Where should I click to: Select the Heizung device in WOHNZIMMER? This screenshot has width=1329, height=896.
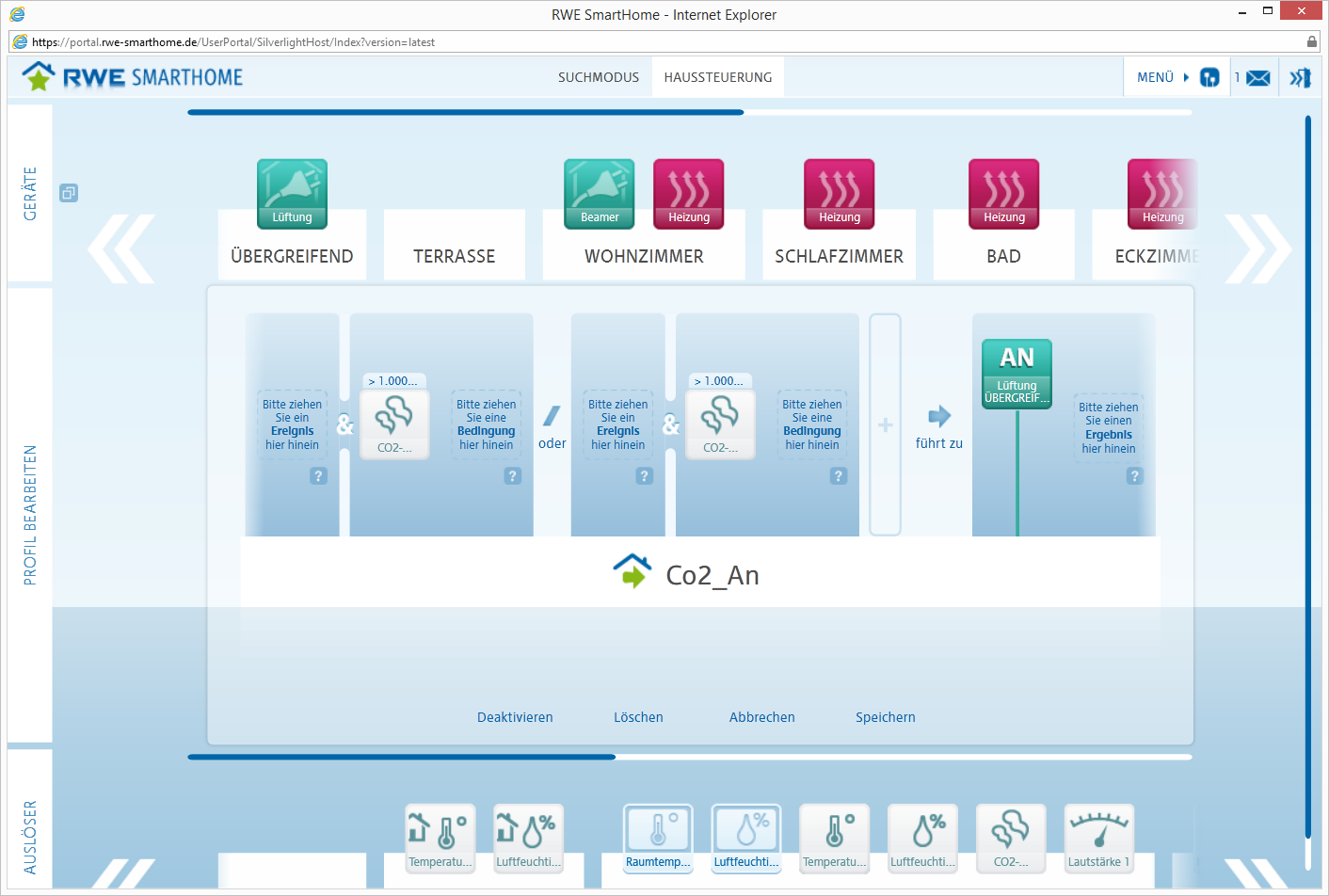pyautogui.click(x=689, y=193)
